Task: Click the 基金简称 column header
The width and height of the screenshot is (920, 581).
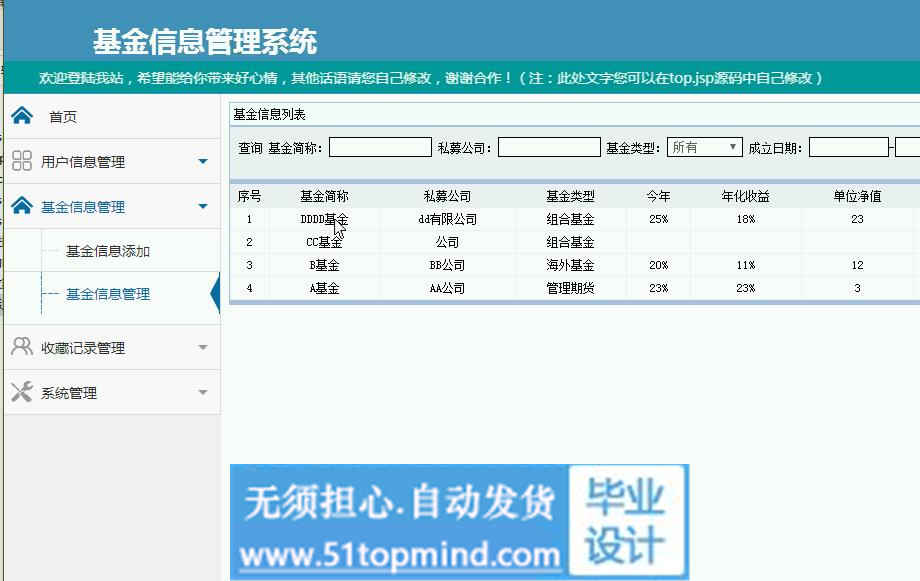Action: click(324, 196)
